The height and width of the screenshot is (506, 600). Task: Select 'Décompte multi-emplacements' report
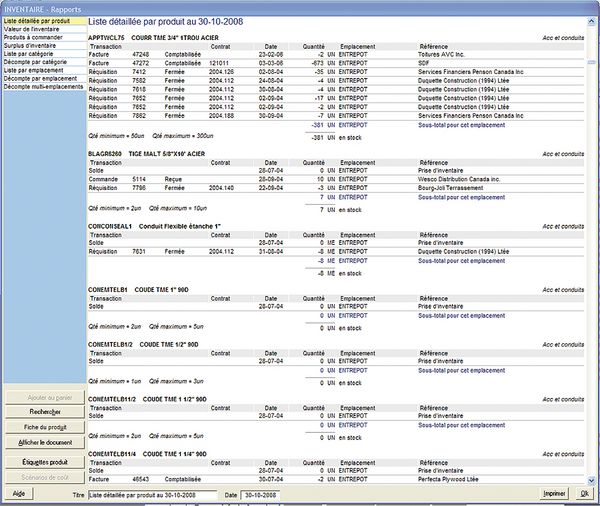(x=45, y=87)
